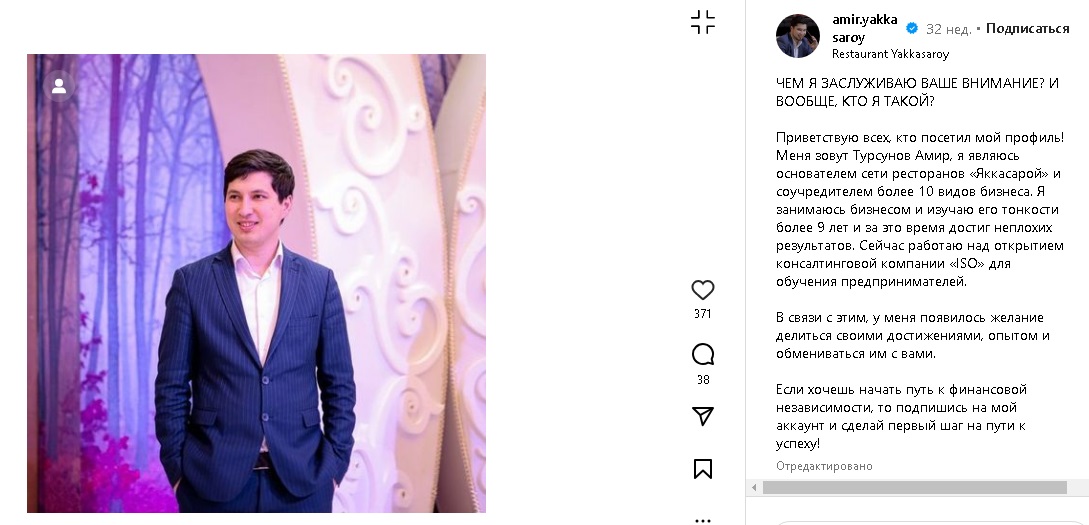Open more options below the bookmark icon
Screen dimensions: 1089x525
[703, 519]
